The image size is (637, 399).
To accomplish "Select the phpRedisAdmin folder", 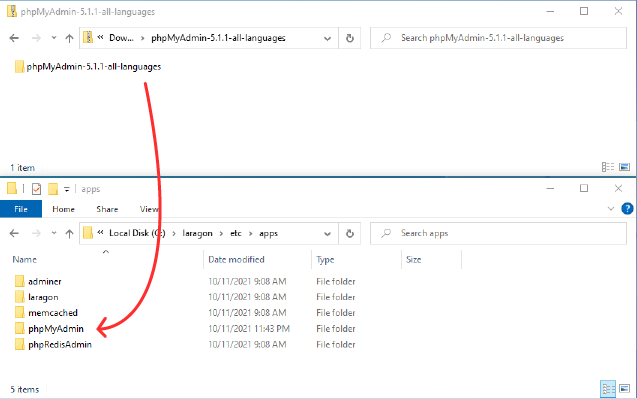I will tap(60, 345).
